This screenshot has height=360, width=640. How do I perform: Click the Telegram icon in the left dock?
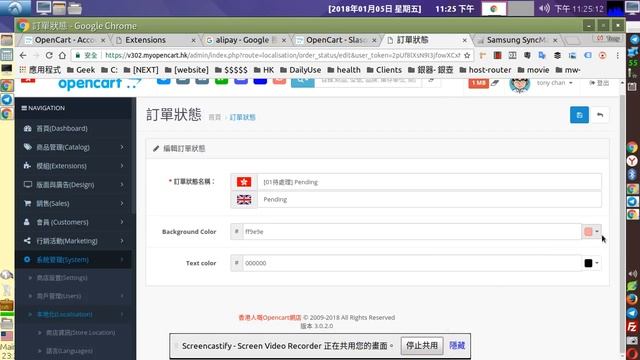coord(7,99)
